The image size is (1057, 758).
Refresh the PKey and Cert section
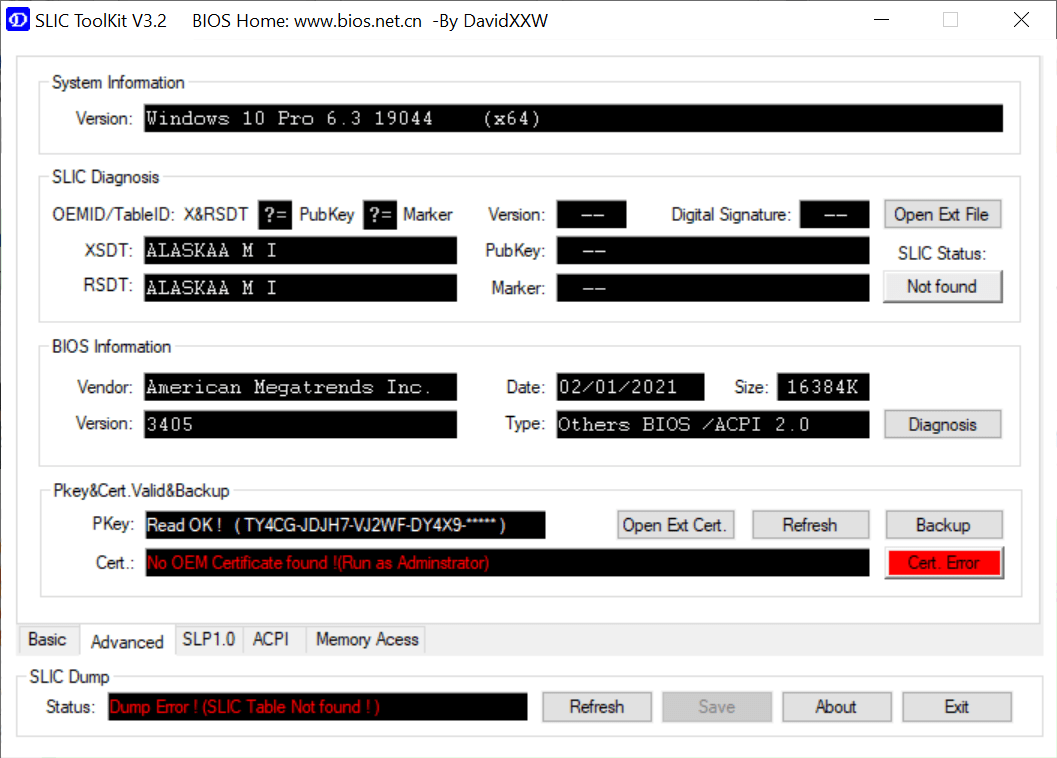pos(810,525)
